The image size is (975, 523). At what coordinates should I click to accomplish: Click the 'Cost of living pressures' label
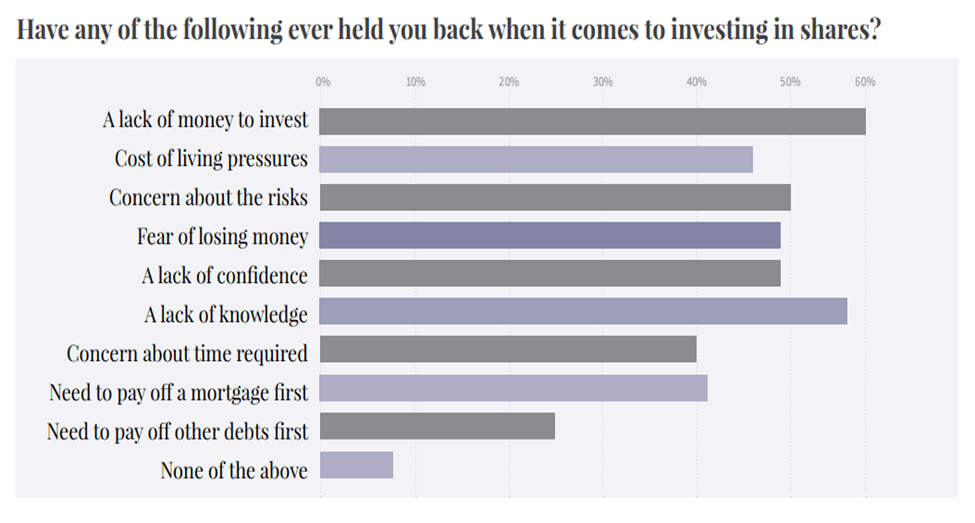211,159
